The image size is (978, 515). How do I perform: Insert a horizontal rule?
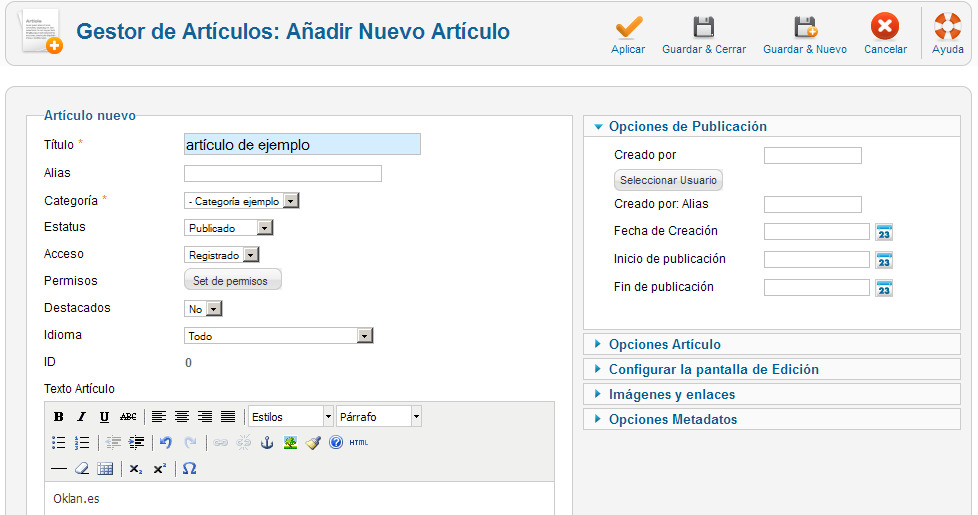click(x=59, y=469)
